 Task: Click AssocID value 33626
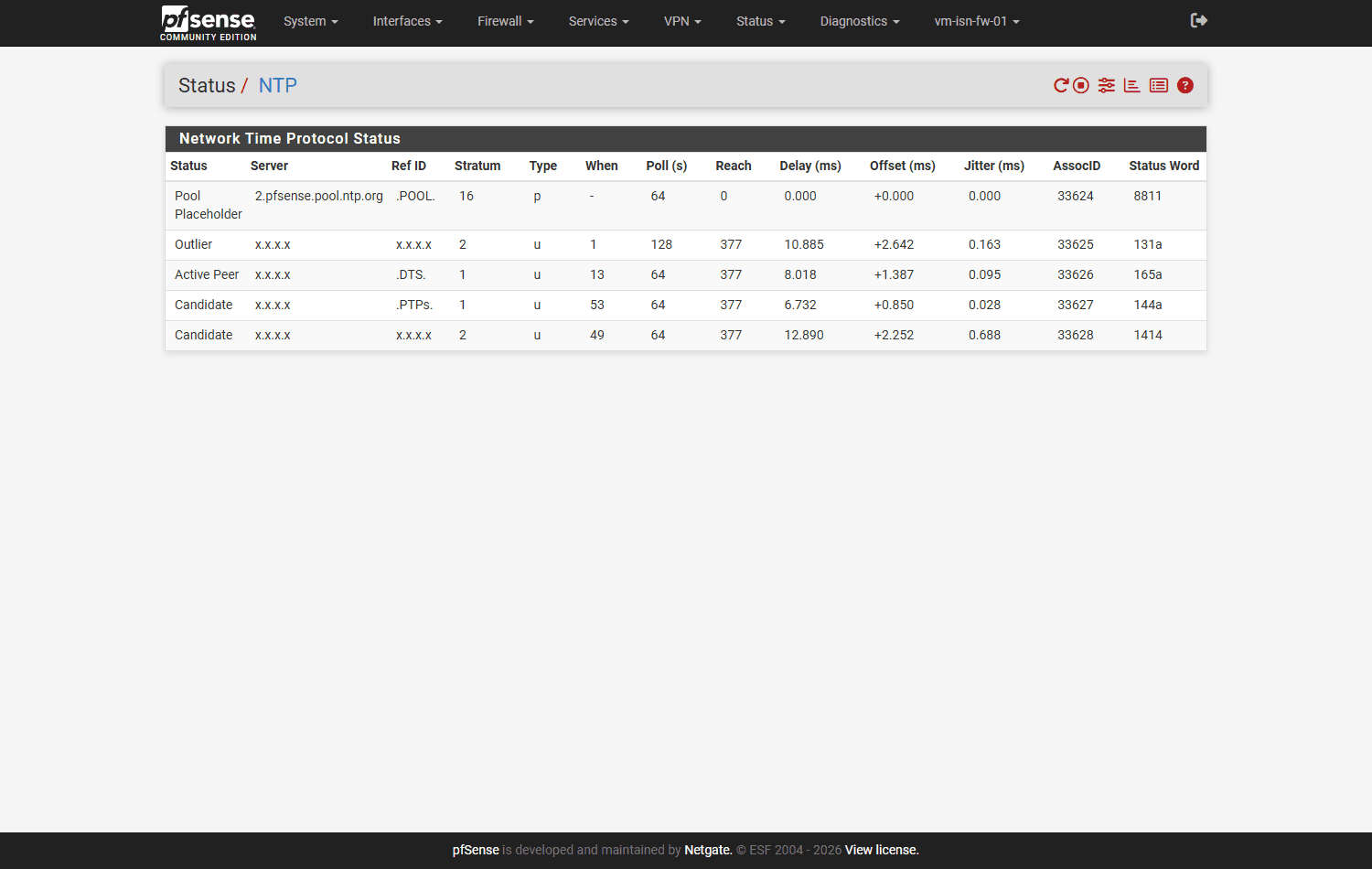tap(1076, 274)
